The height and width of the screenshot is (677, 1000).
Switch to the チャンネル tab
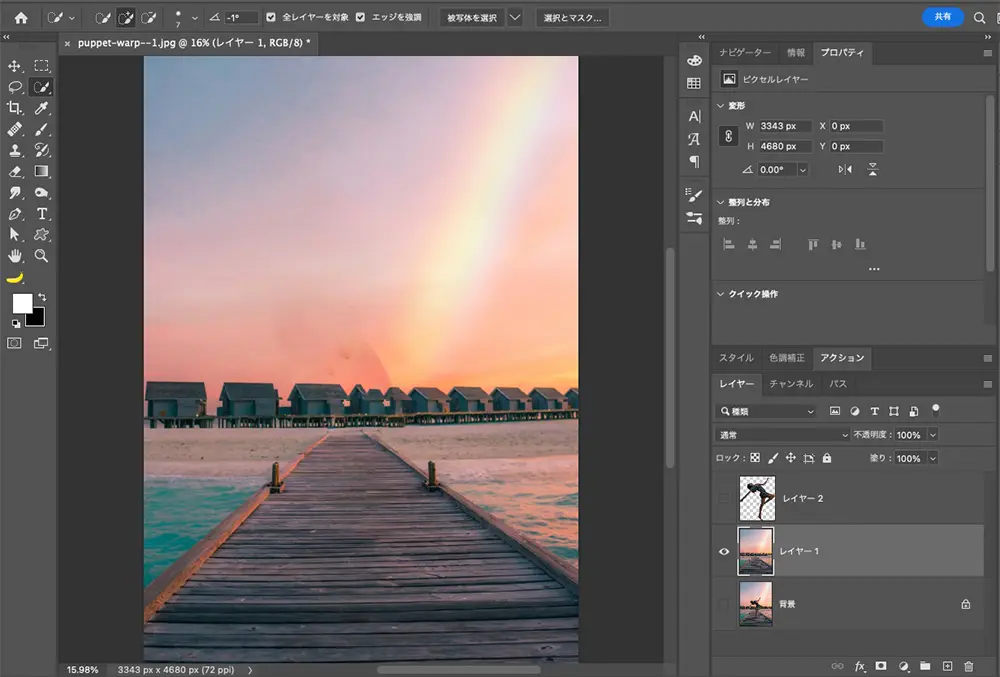coord(791,384)
